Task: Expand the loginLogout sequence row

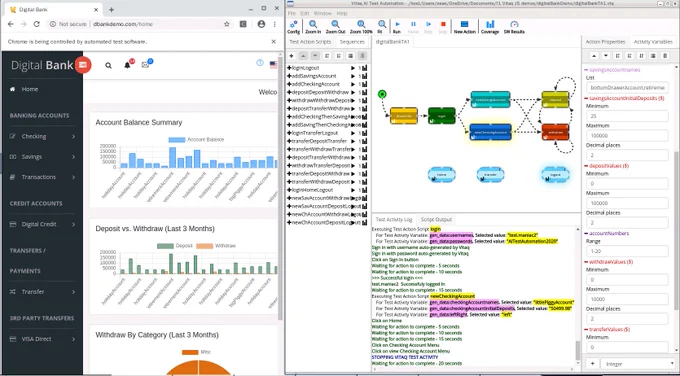Action: (x=289, y=68)
